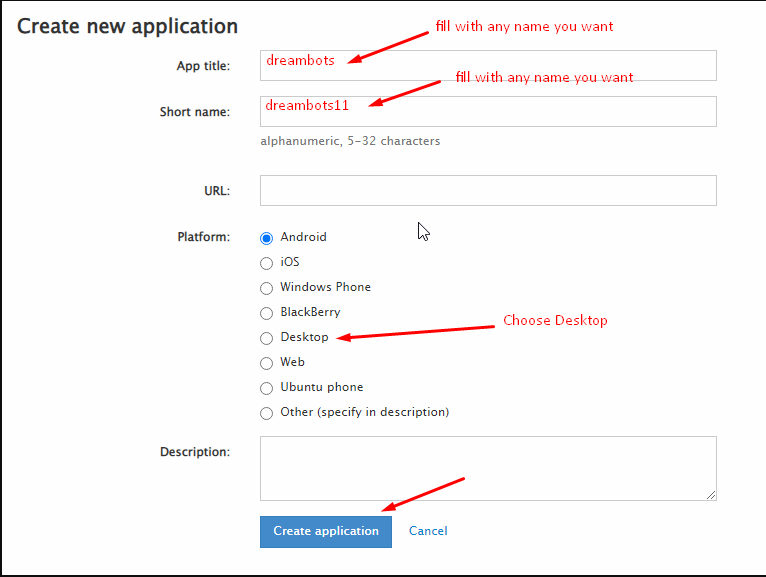Select the Windows Phone radio button
766x577 pixels.
point(266,288)
